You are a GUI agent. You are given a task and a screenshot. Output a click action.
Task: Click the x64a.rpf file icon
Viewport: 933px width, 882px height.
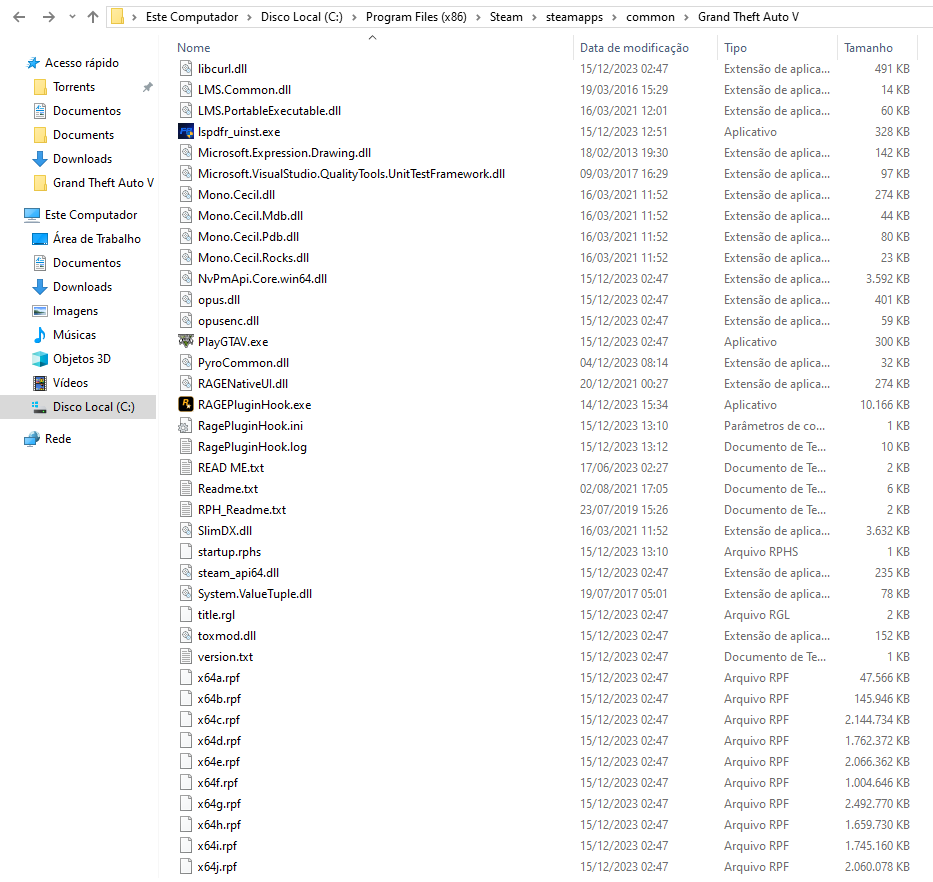click(186, 677)
